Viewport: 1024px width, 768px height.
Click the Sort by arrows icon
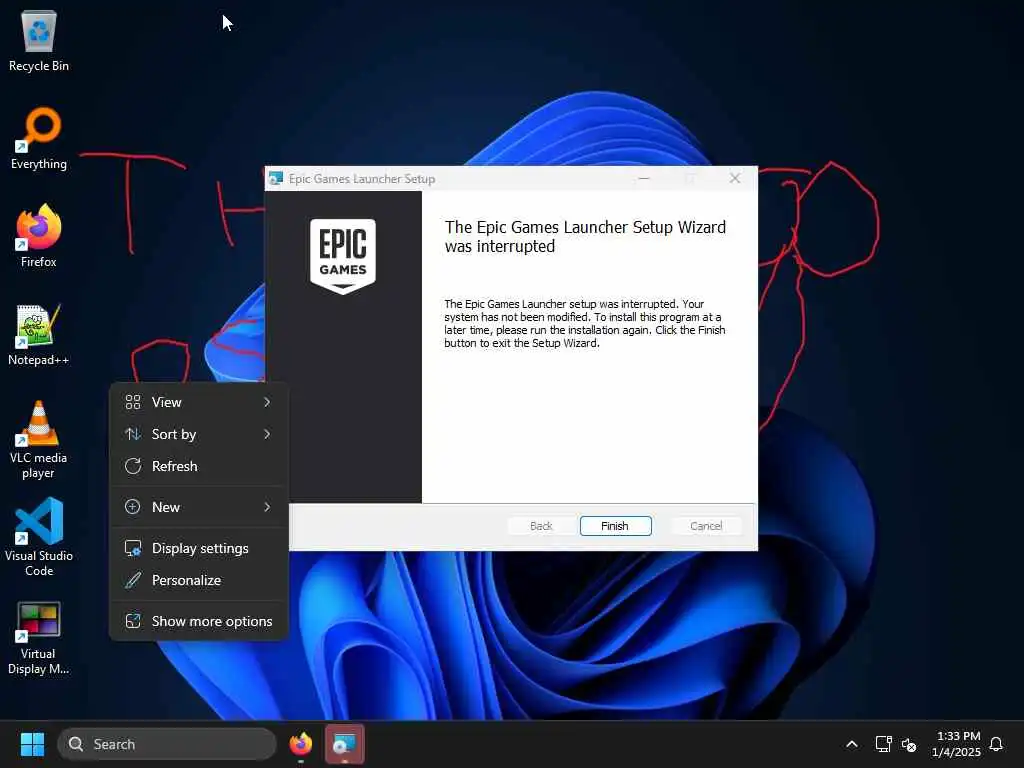133,434
